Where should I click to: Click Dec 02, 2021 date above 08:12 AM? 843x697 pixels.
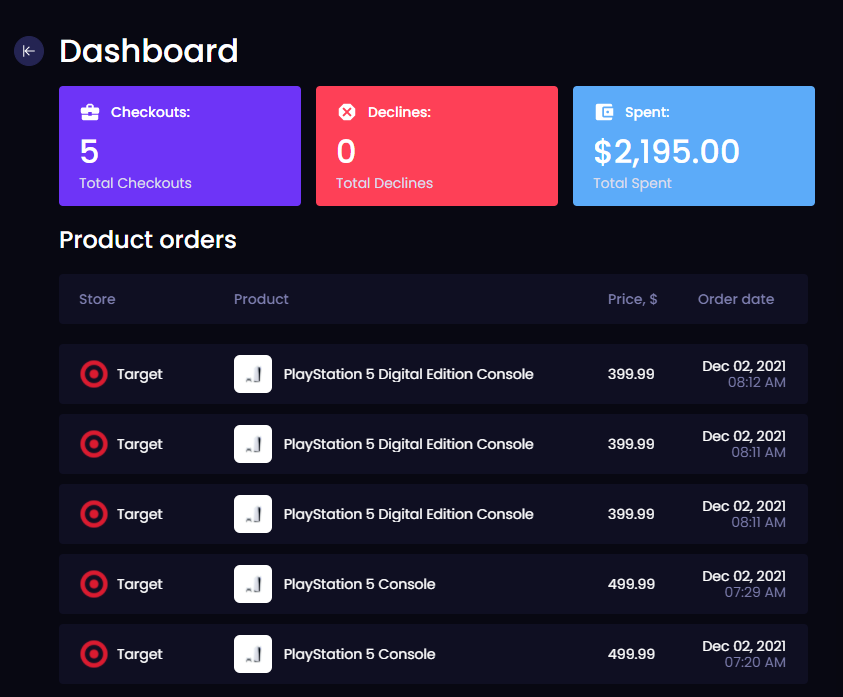coord(744,366)
